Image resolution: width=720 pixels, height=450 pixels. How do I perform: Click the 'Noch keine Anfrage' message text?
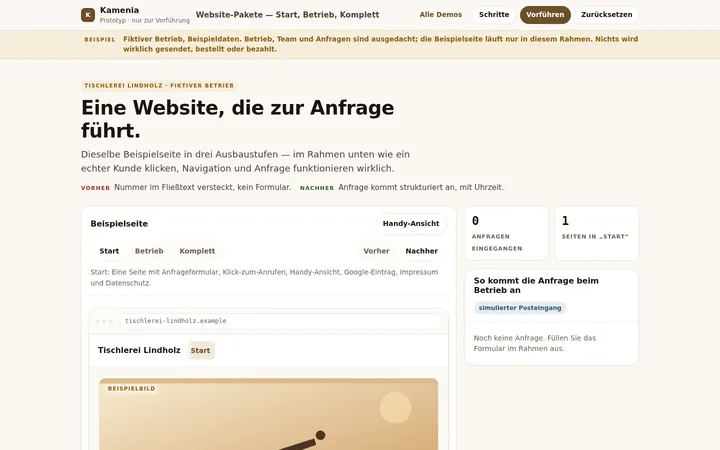coord(535,343)
